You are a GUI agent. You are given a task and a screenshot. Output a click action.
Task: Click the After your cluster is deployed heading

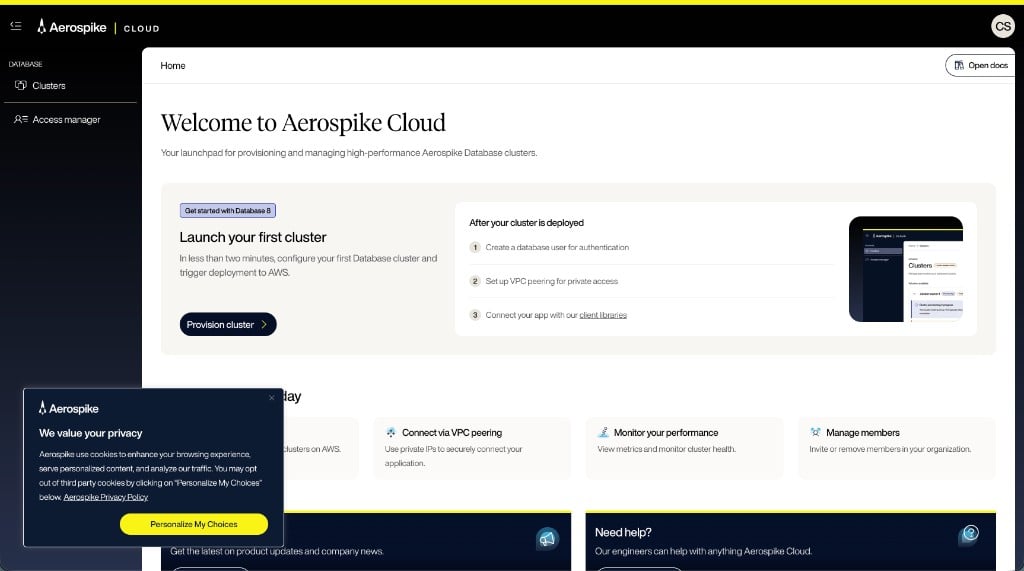coord(526,223)
